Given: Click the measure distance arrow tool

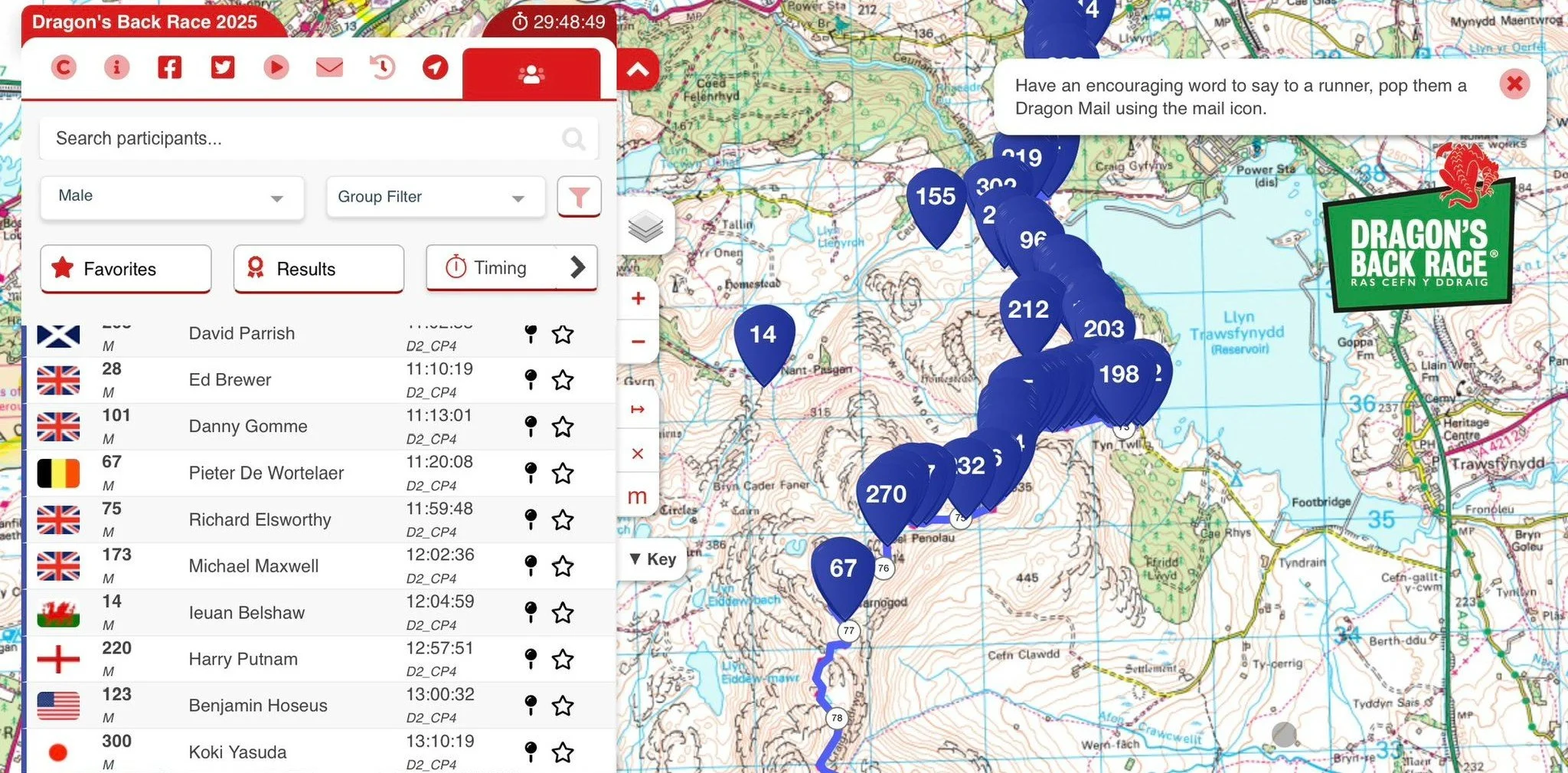Looking at the screenshot, I should click(637, 410).
